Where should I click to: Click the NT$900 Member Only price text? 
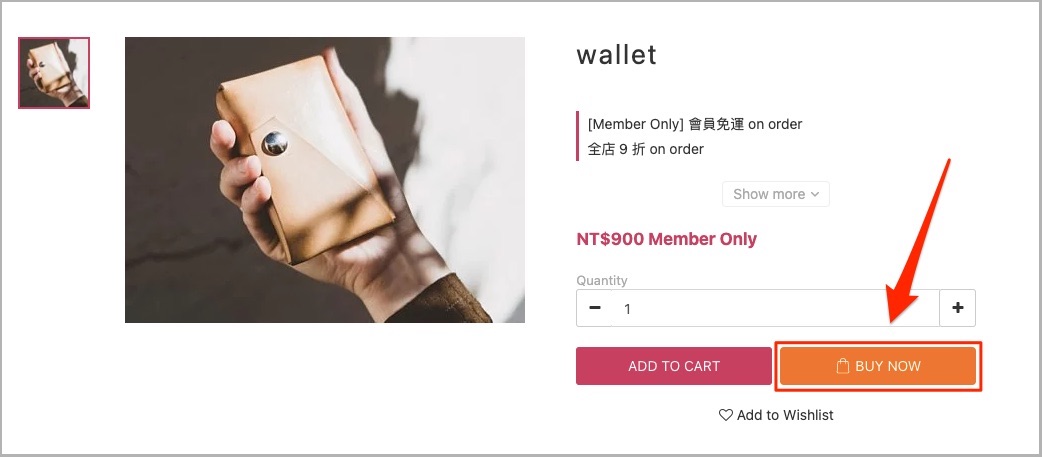[x=667, y=239]
